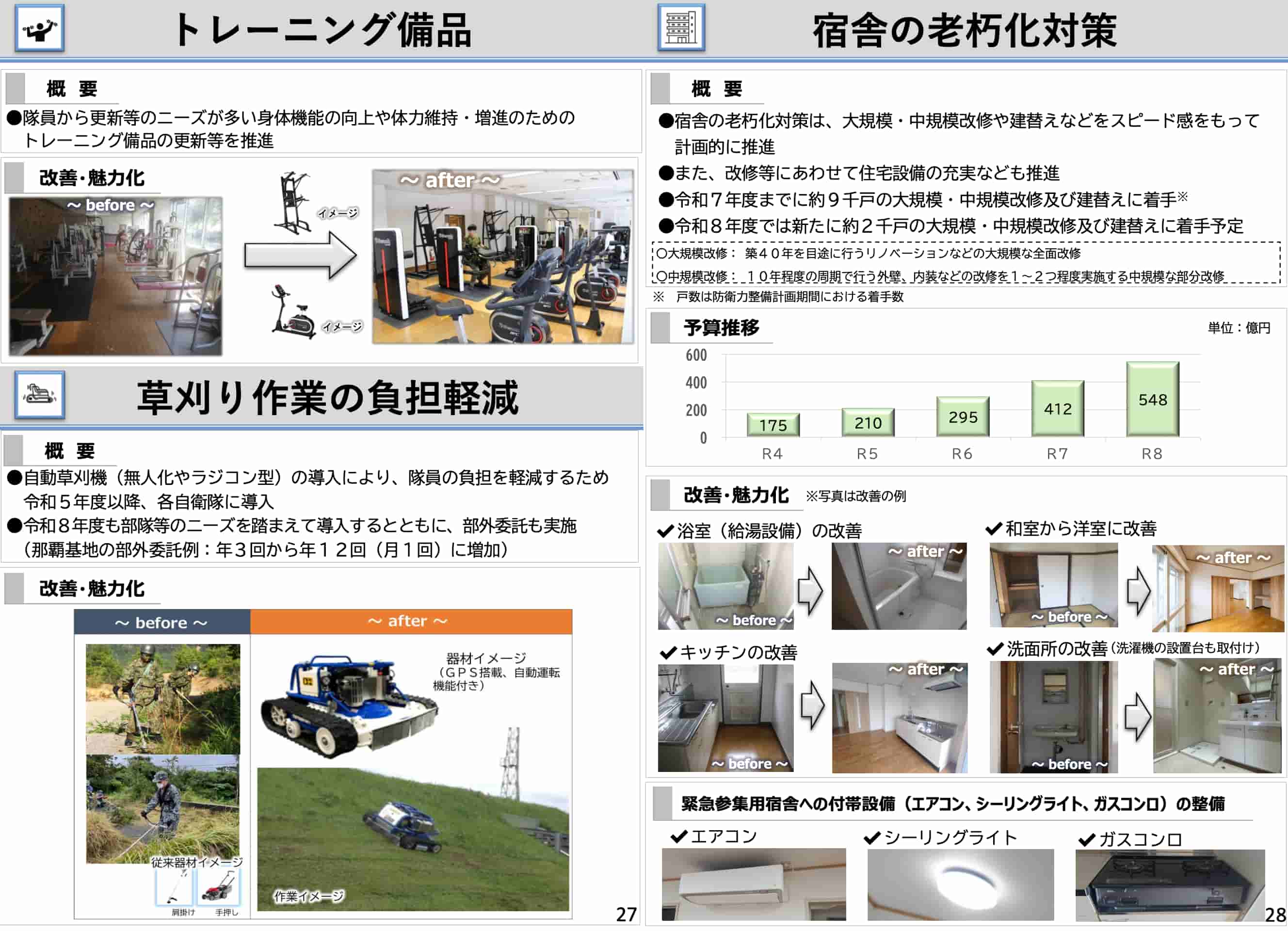The width and height of the screenshot is (1288, 931).
Task: Click the dormitory building icon
Action: 681,28
